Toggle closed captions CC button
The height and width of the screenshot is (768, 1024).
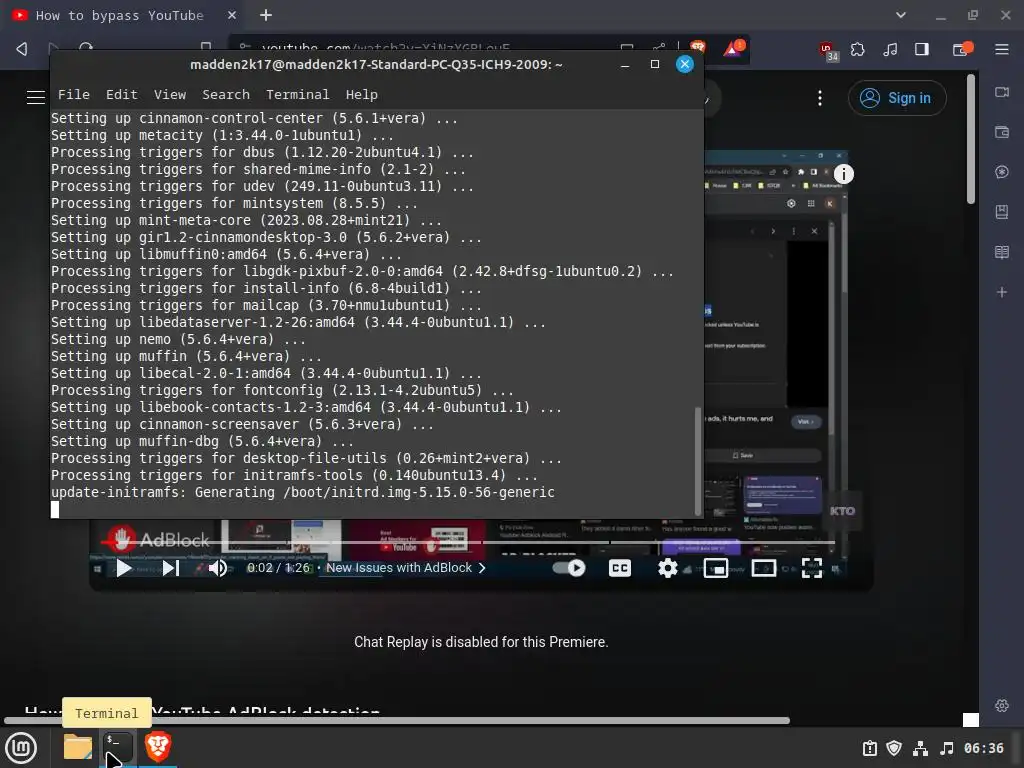pyautogui.click(x=619, y=568)
